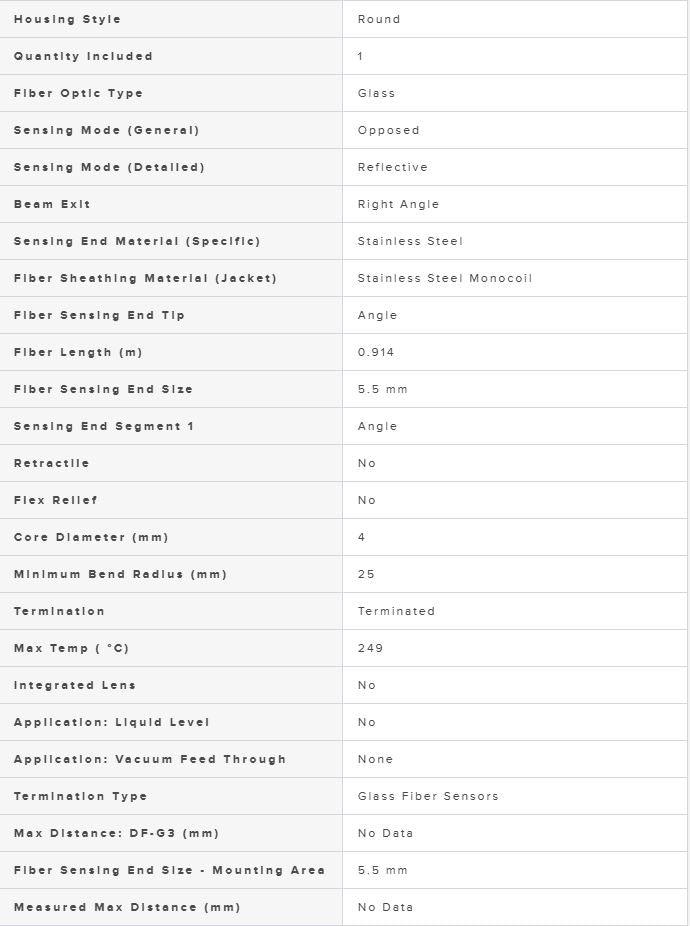Click the Integrated Lens row label
690x926 pixels.
(74, 685)
